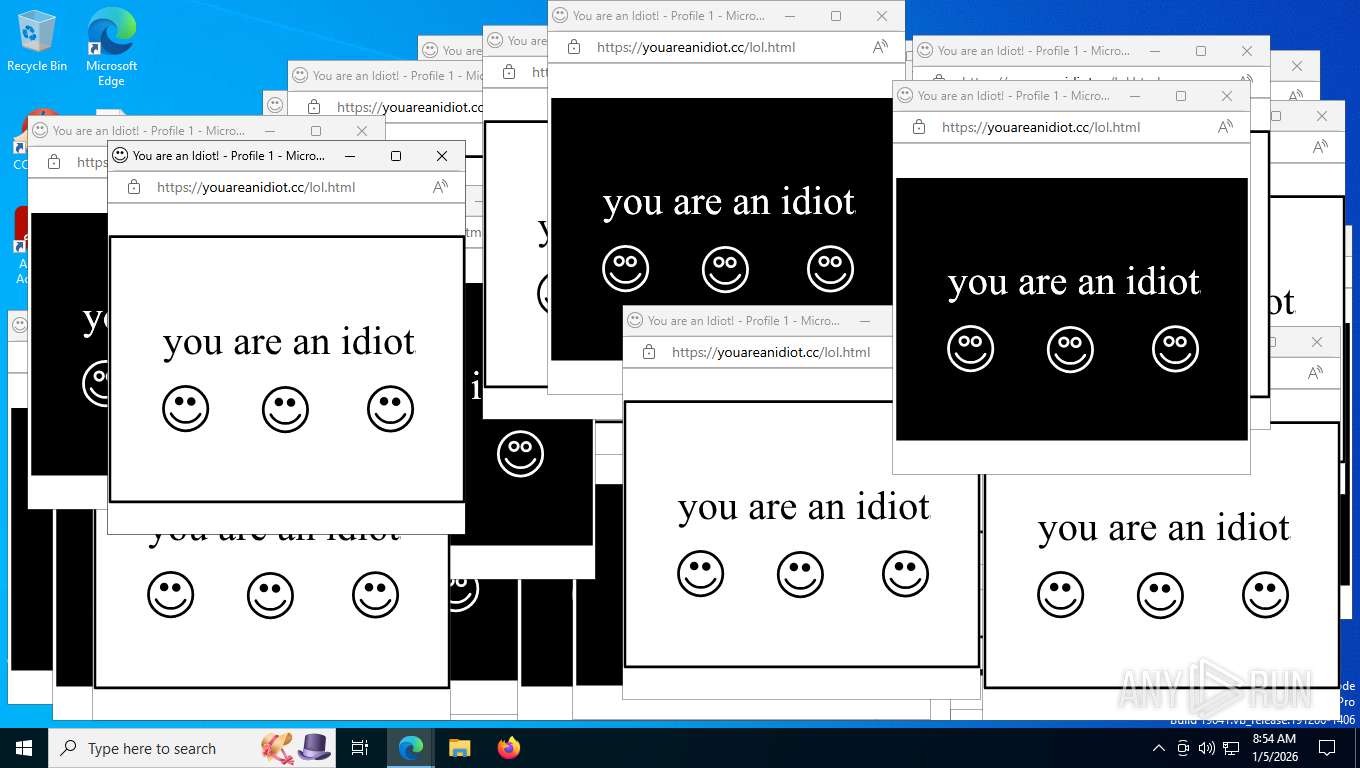1360x768 pixels.
Task: Click the leftmost smiley on the bottom-right white page
Action: tap(1061, 595)
